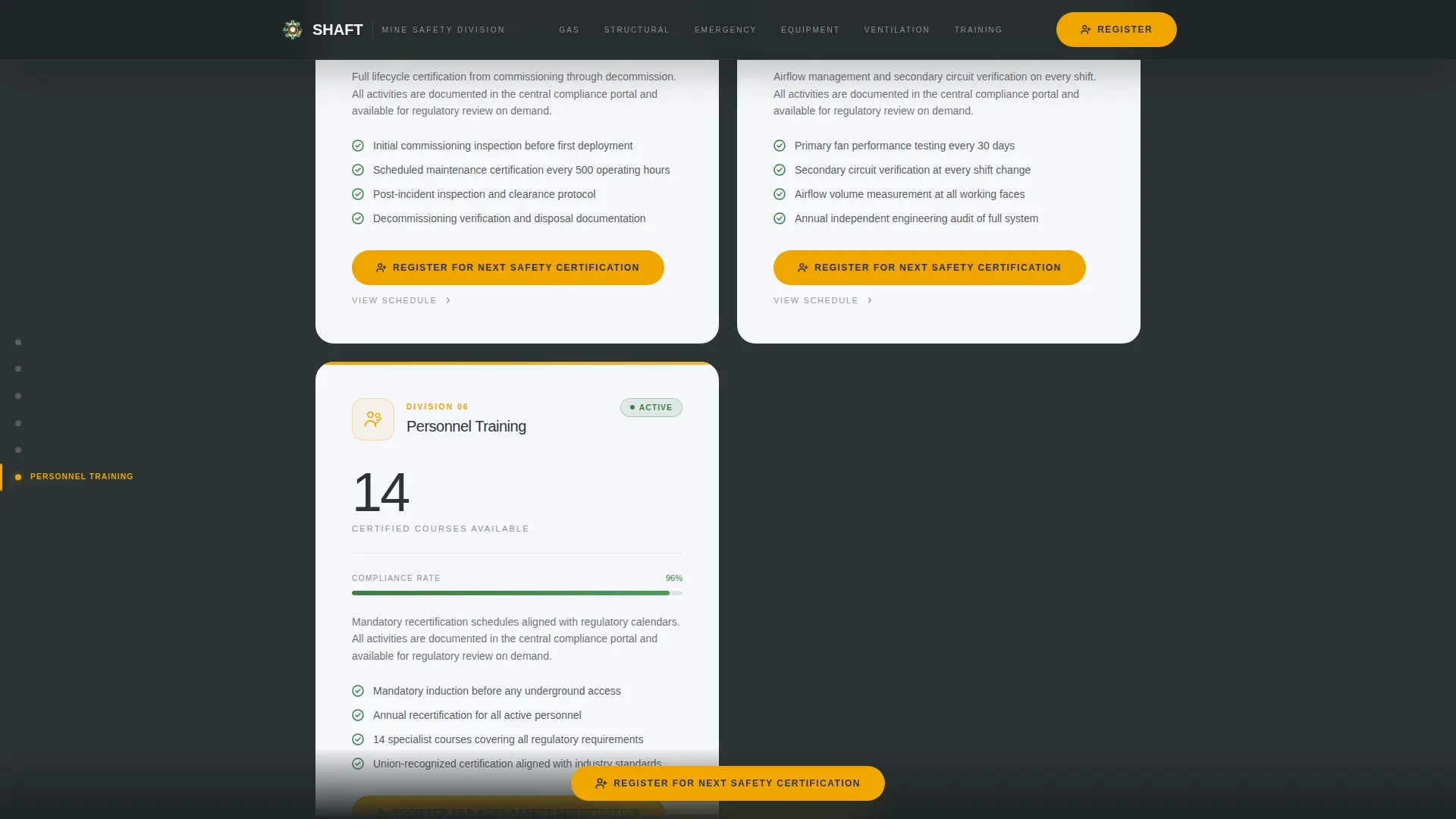Click the Division 06 label
Viewport: 1456px width, 819px height.
coord(438,406)
